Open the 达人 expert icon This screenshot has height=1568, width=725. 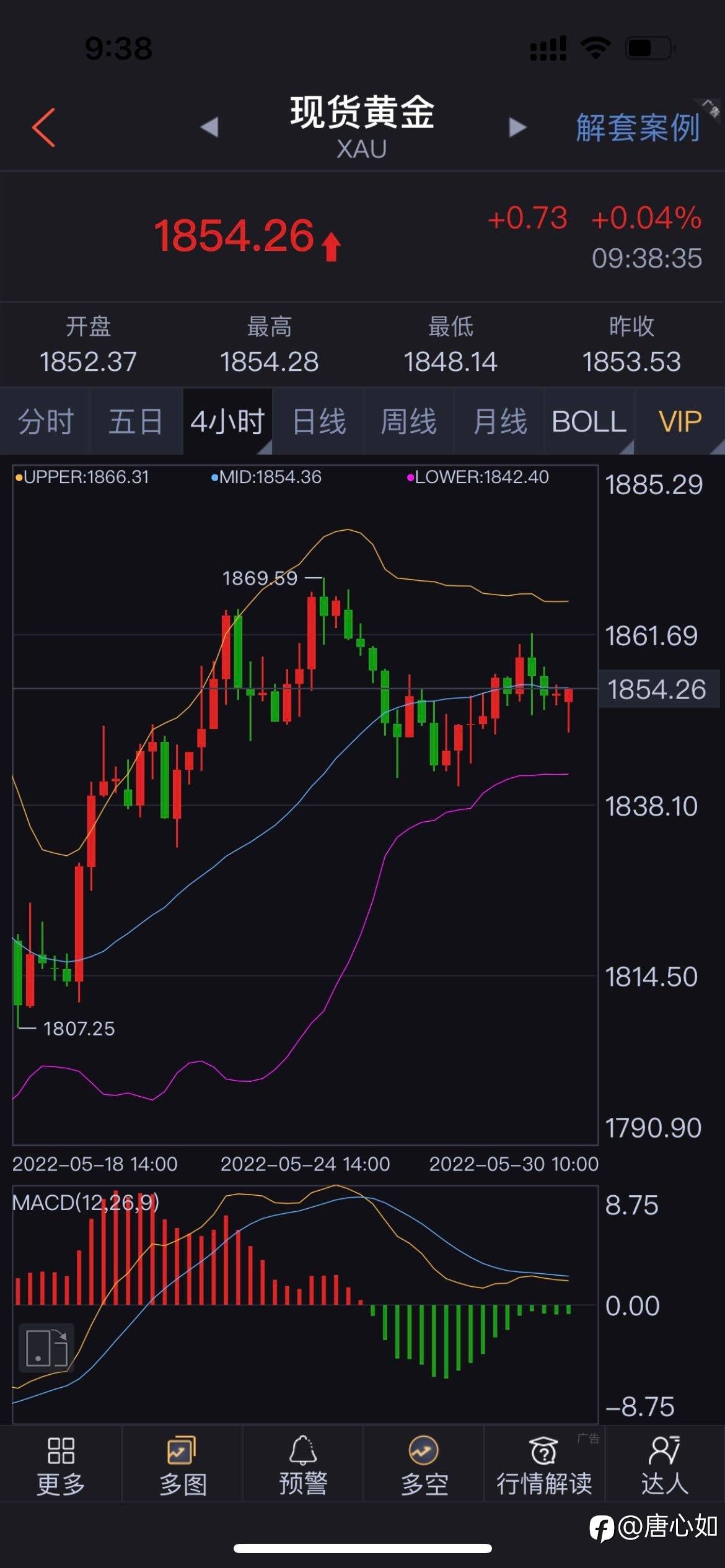[x=665, y=1465]
